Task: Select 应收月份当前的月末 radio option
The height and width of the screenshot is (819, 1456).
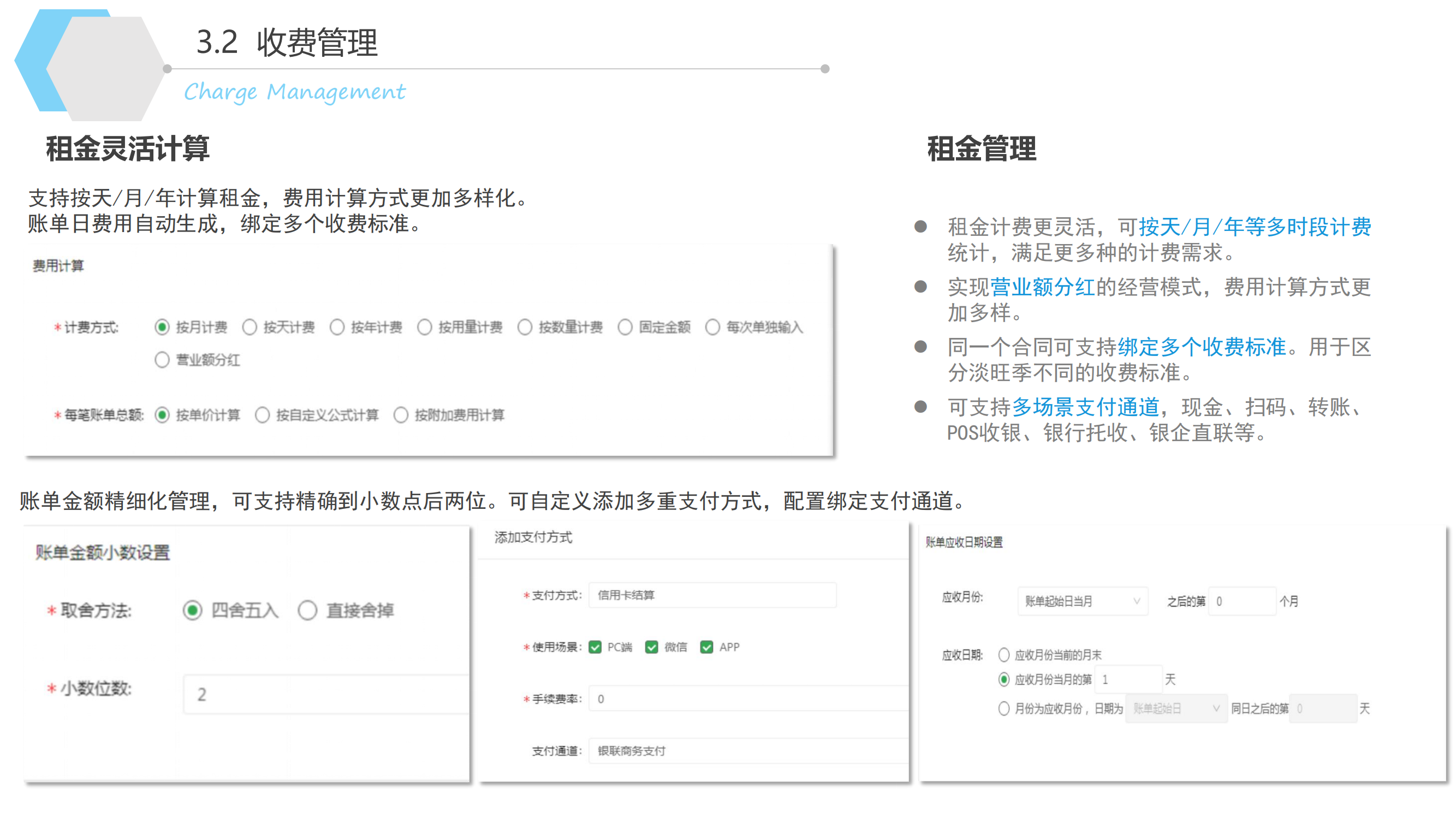Action: [x=1004, y=655]
